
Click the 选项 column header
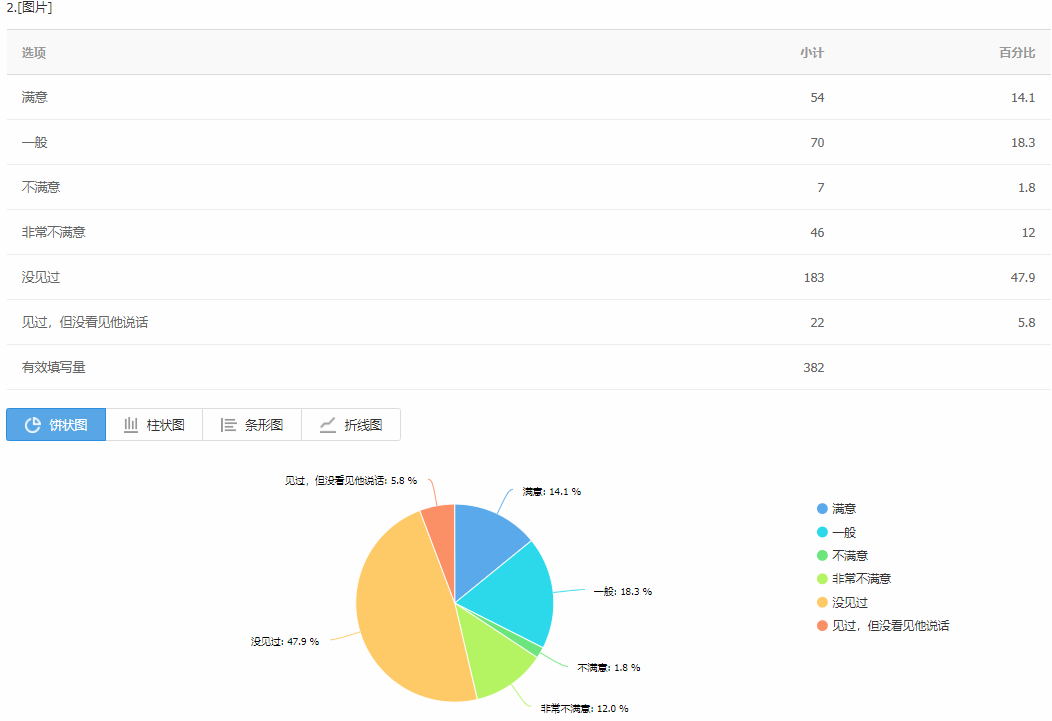[34, 53]
